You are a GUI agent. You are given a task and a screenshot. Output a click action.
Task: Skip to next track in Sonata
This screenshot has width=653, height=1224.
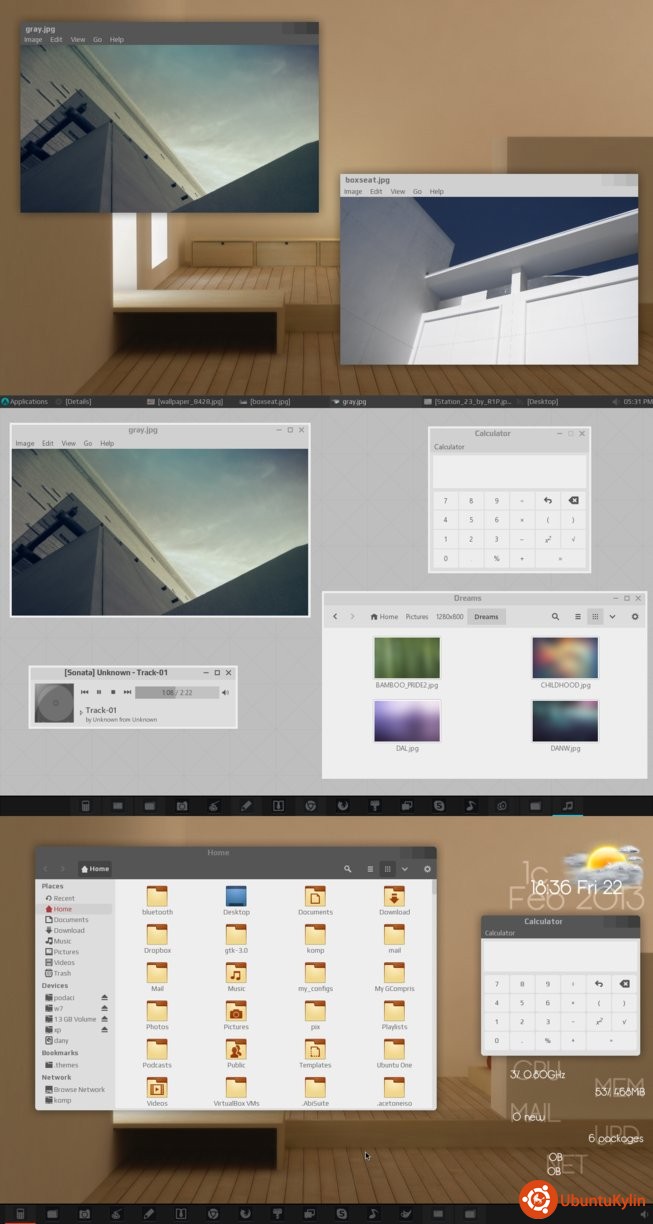127,692
